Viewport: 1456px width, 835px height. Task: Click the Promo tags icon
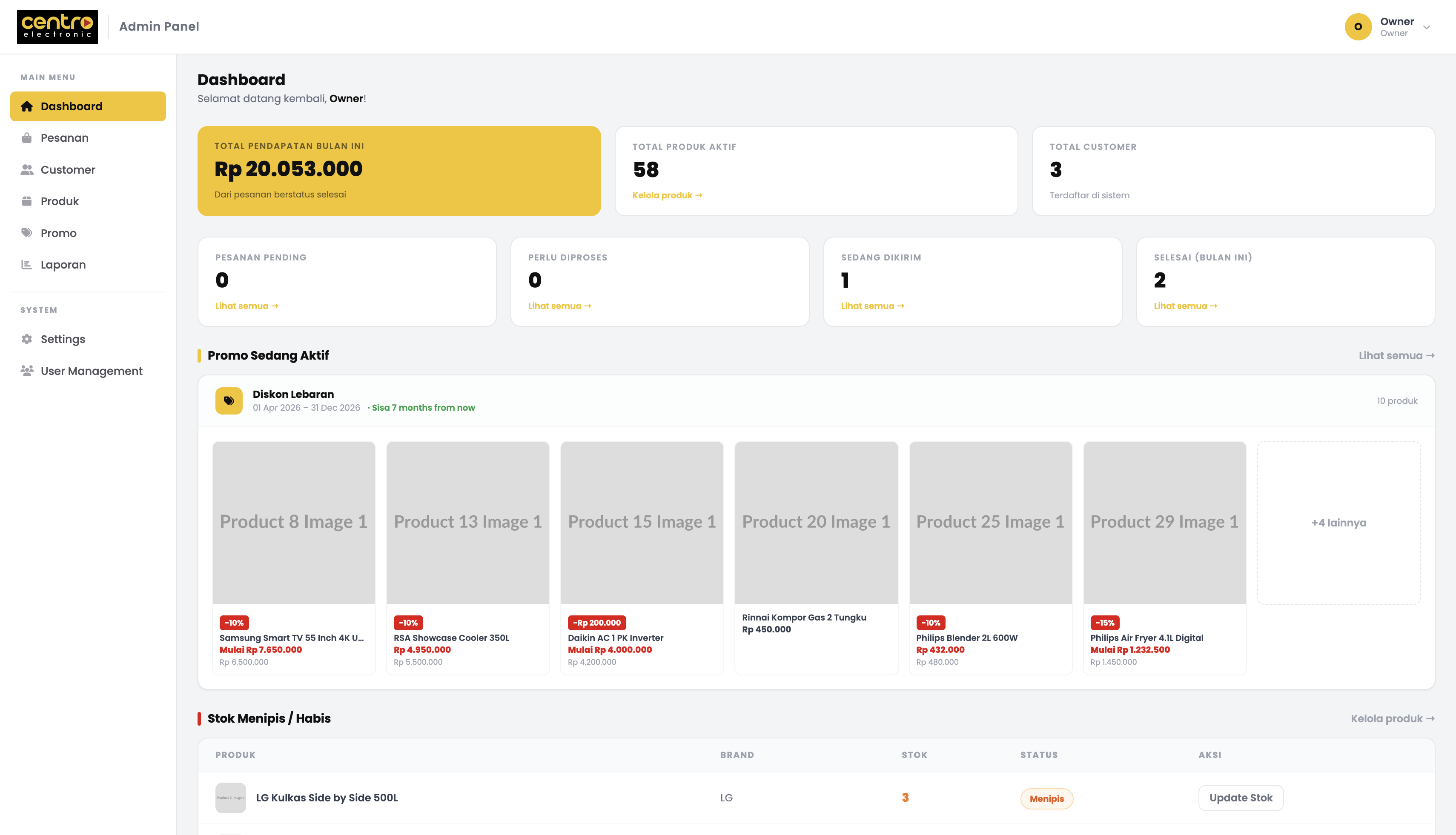(x=26, y=233)
